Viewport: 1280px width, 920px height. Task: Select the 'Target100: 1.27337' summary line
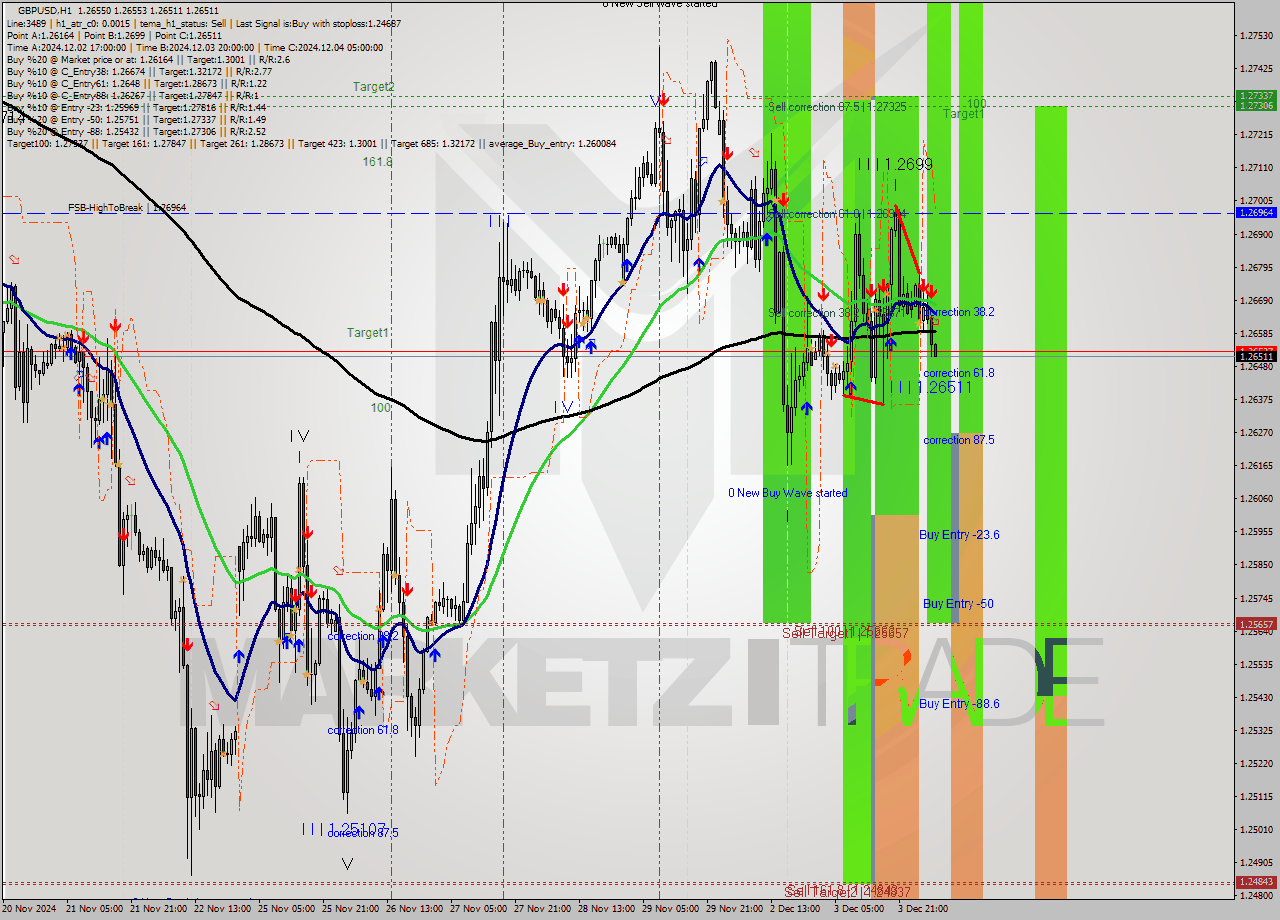[x=311, y=143]
